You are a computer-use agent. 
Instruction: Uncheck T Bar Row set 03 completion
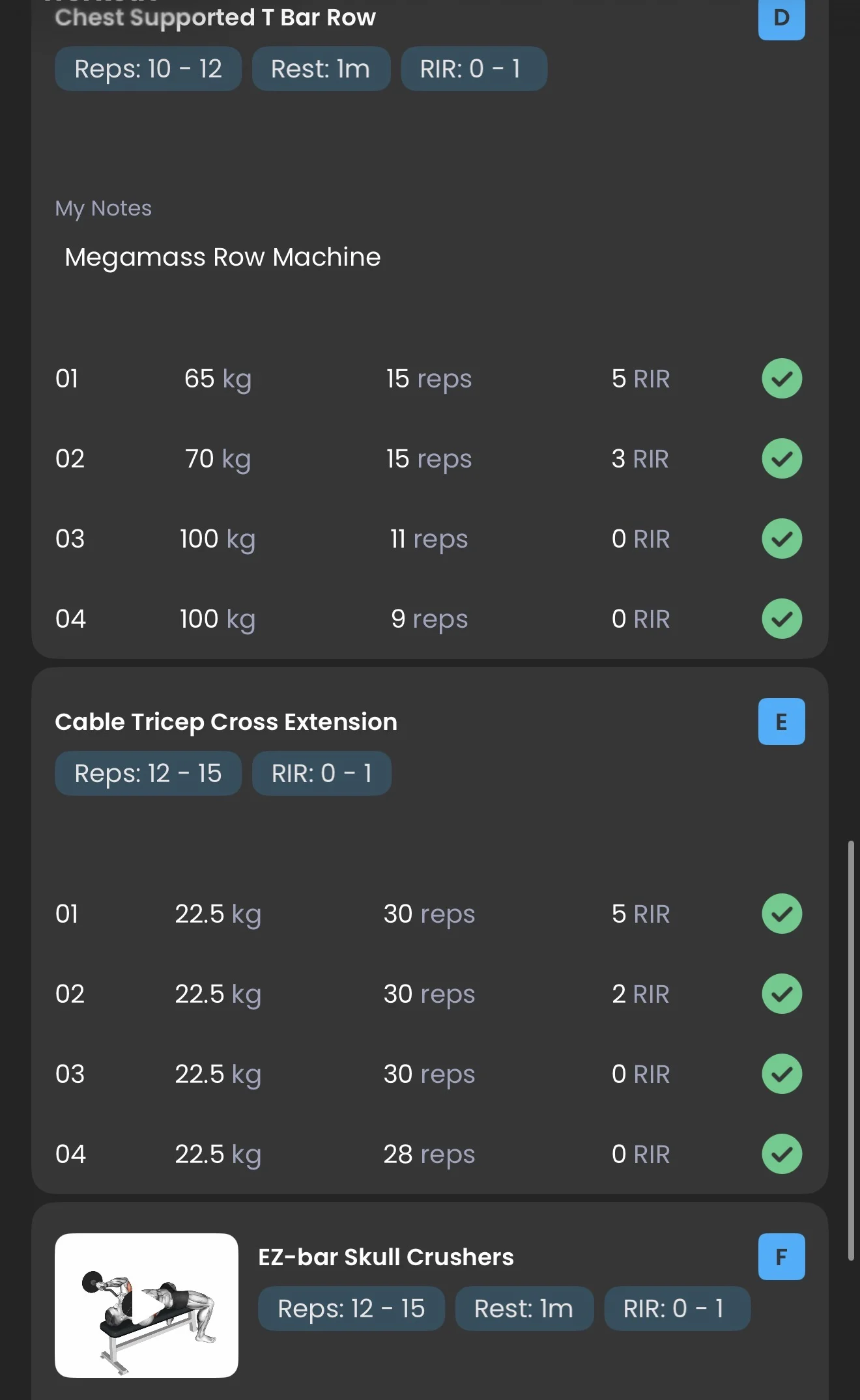tap(782, 539)
